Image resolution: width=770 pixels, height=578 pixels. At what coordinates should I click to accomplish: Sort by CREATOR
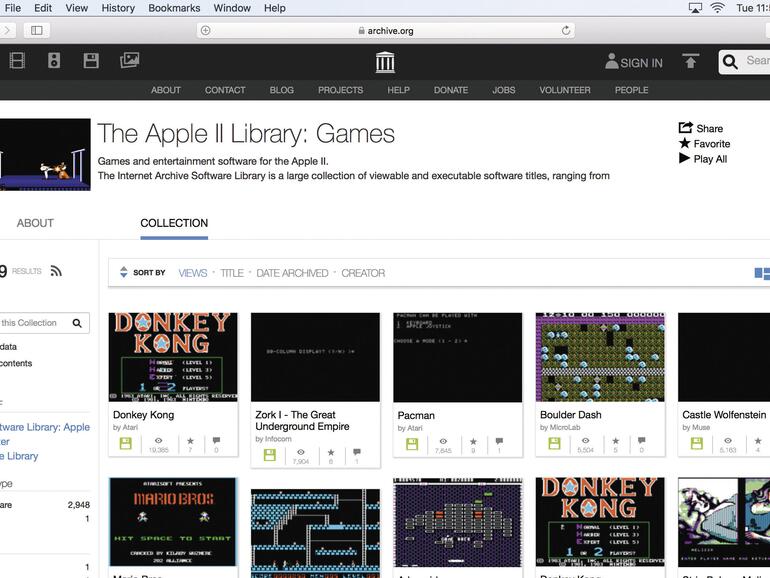point(363,273)
